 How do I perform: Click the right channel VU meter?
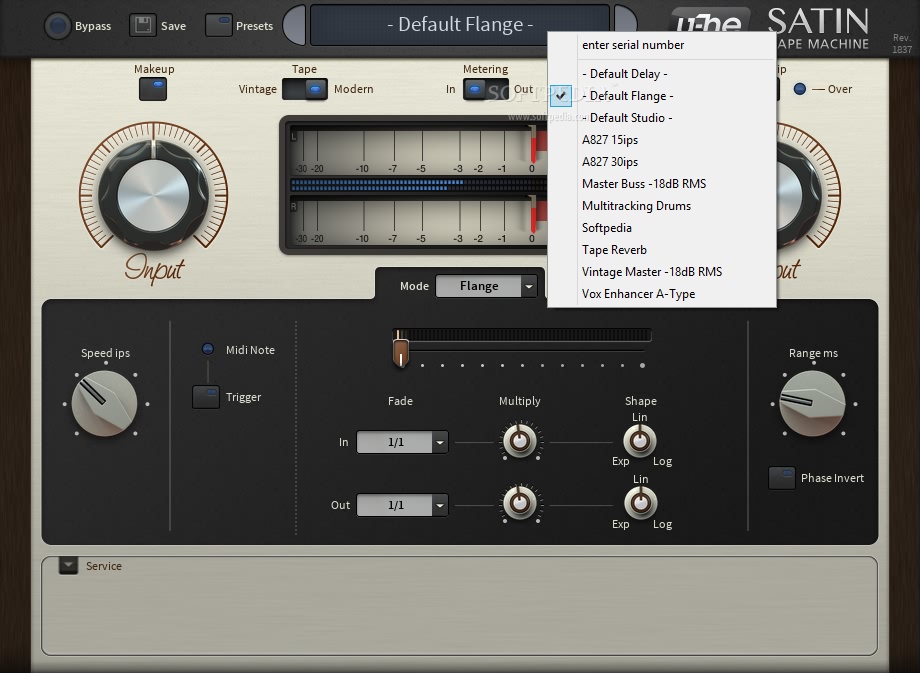click(418, 221)
